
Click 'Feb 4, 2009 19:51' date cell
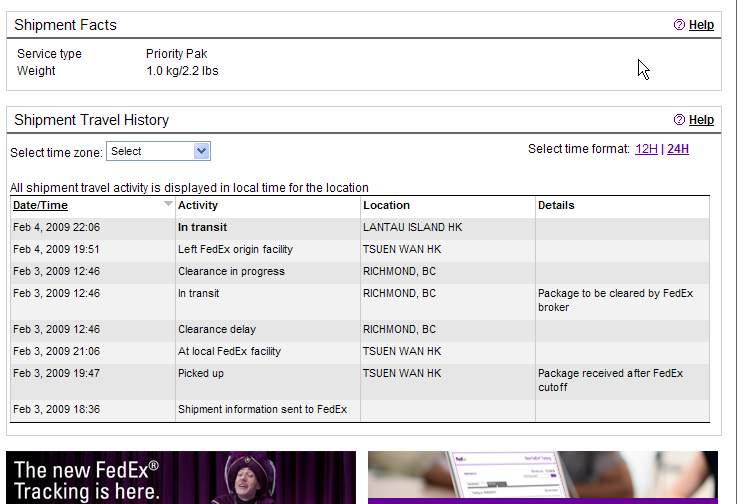(x=56, y=249)
